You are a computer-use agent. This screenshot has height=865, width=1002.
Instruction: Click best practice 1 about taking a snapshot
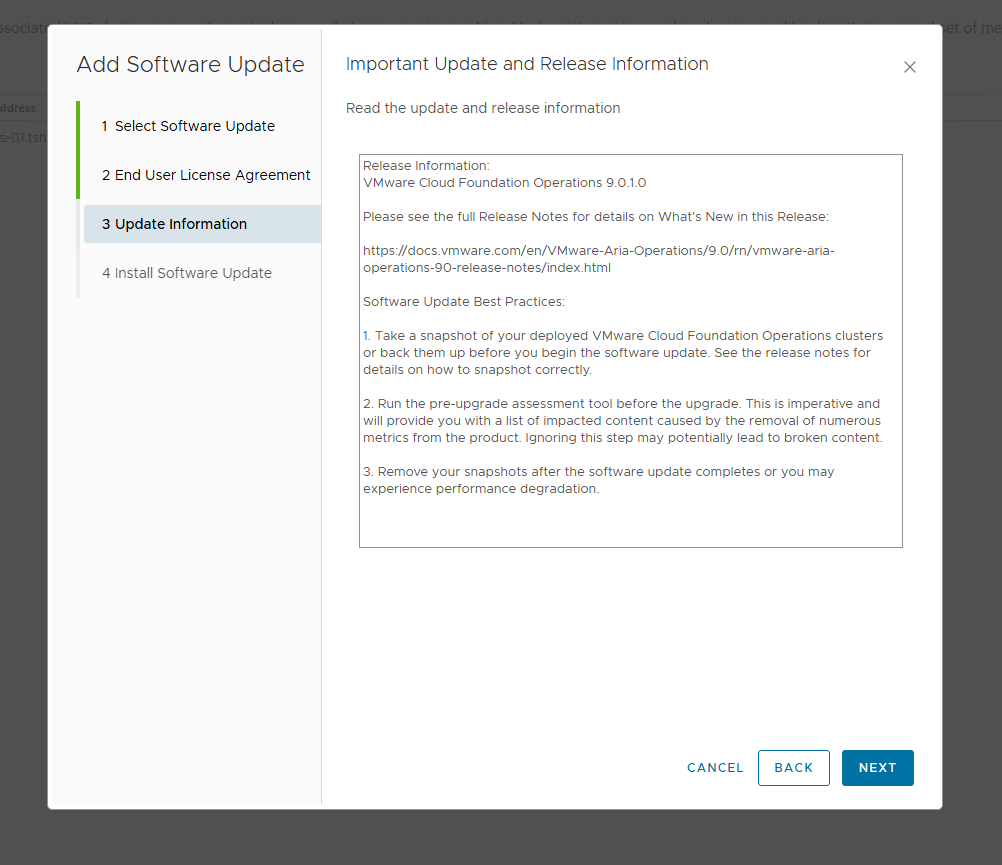coord(622,352)
